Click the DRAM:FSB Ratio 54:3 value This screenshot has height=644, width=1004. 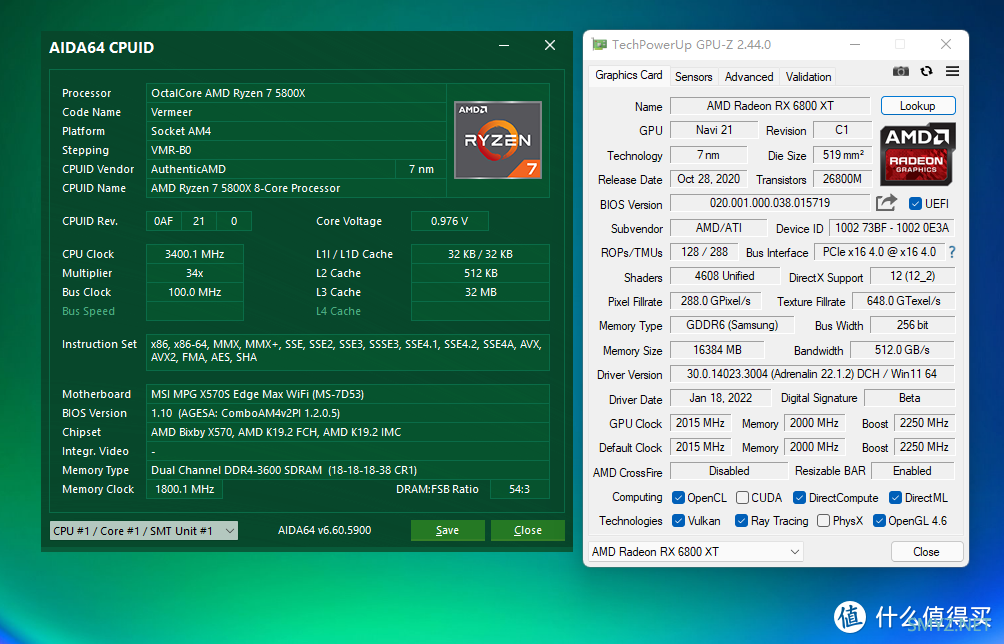click(519, 489)
